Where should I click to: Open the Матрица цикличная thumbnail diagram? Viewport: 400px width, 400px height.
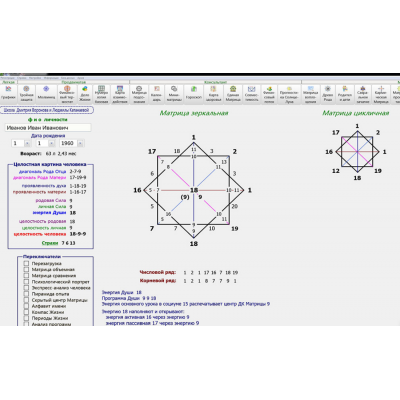pos(357,152)
